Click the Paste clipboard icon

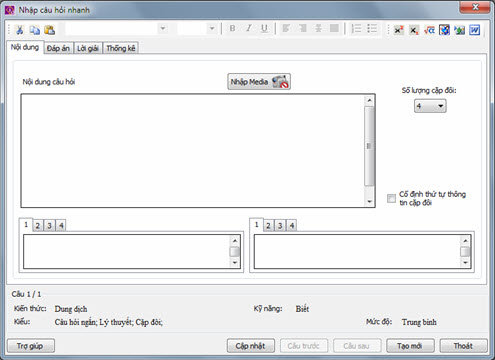(x=49, y=30)
